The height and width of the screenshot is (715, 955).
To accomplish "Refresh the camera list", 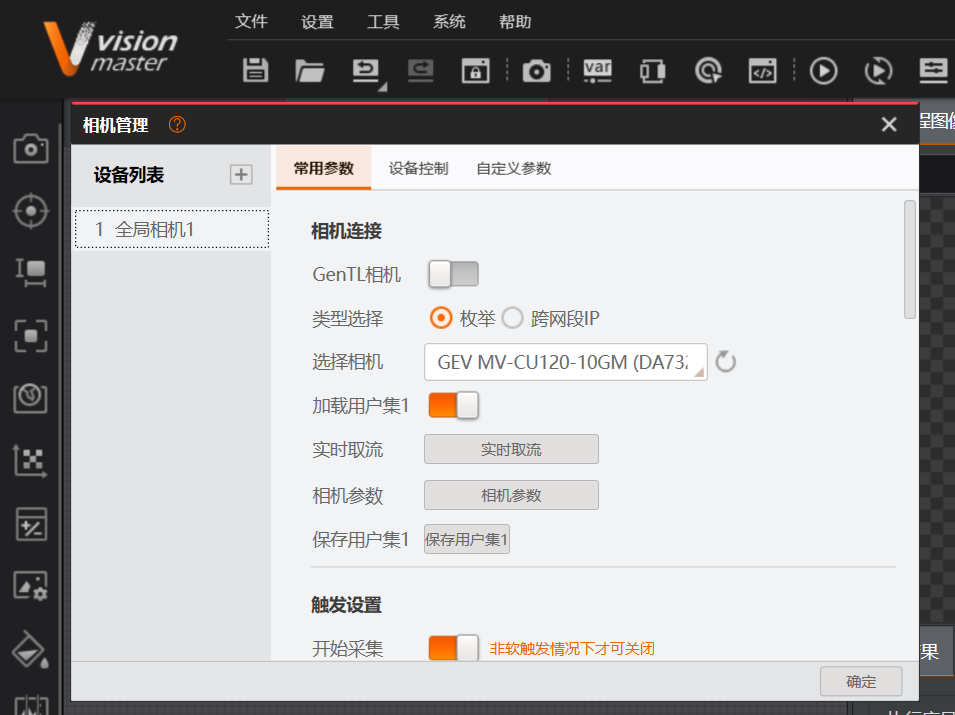I will (725, 362).
